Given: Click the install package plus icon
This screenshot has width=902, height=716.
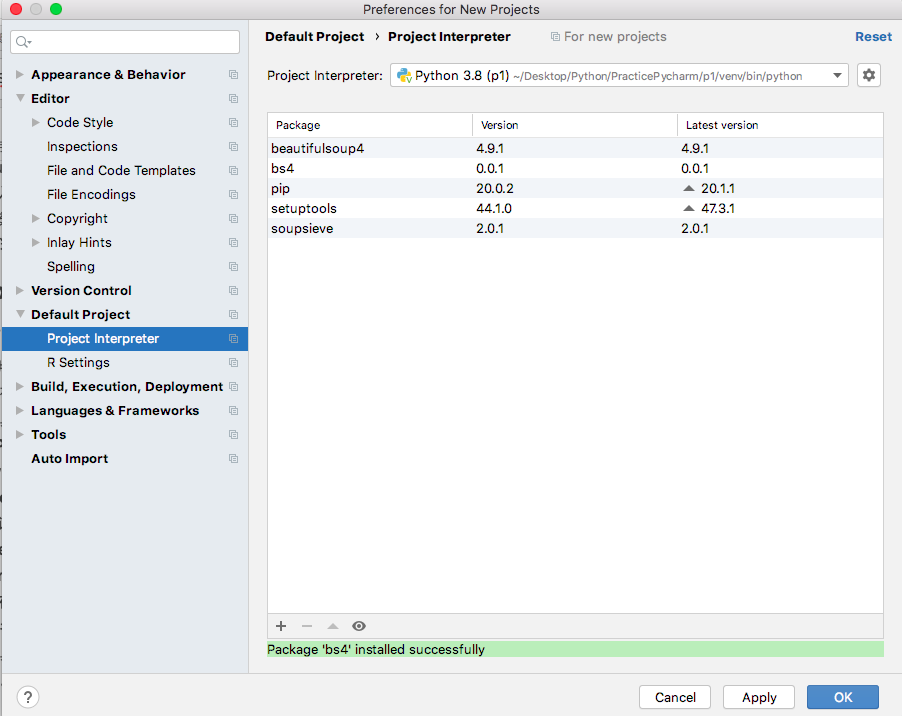Looking at the screenshot, I should pos(281,626).
